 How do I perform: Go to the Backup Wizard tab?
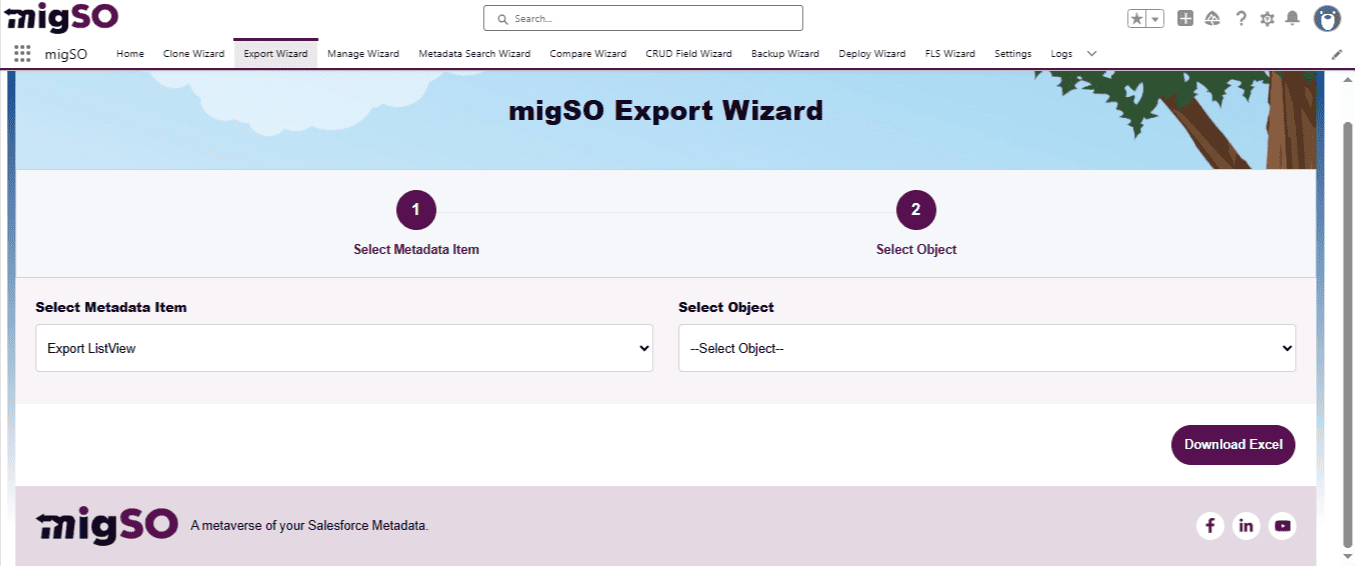pos(785,54)
